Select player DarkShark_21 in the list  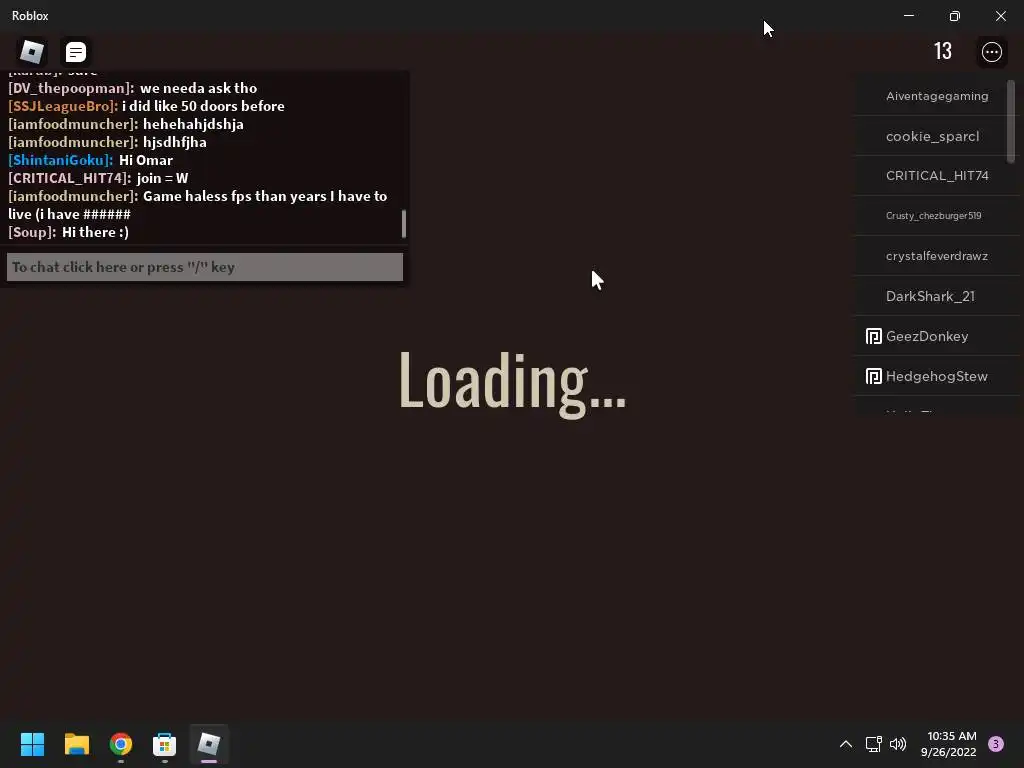tap(936, 296)
